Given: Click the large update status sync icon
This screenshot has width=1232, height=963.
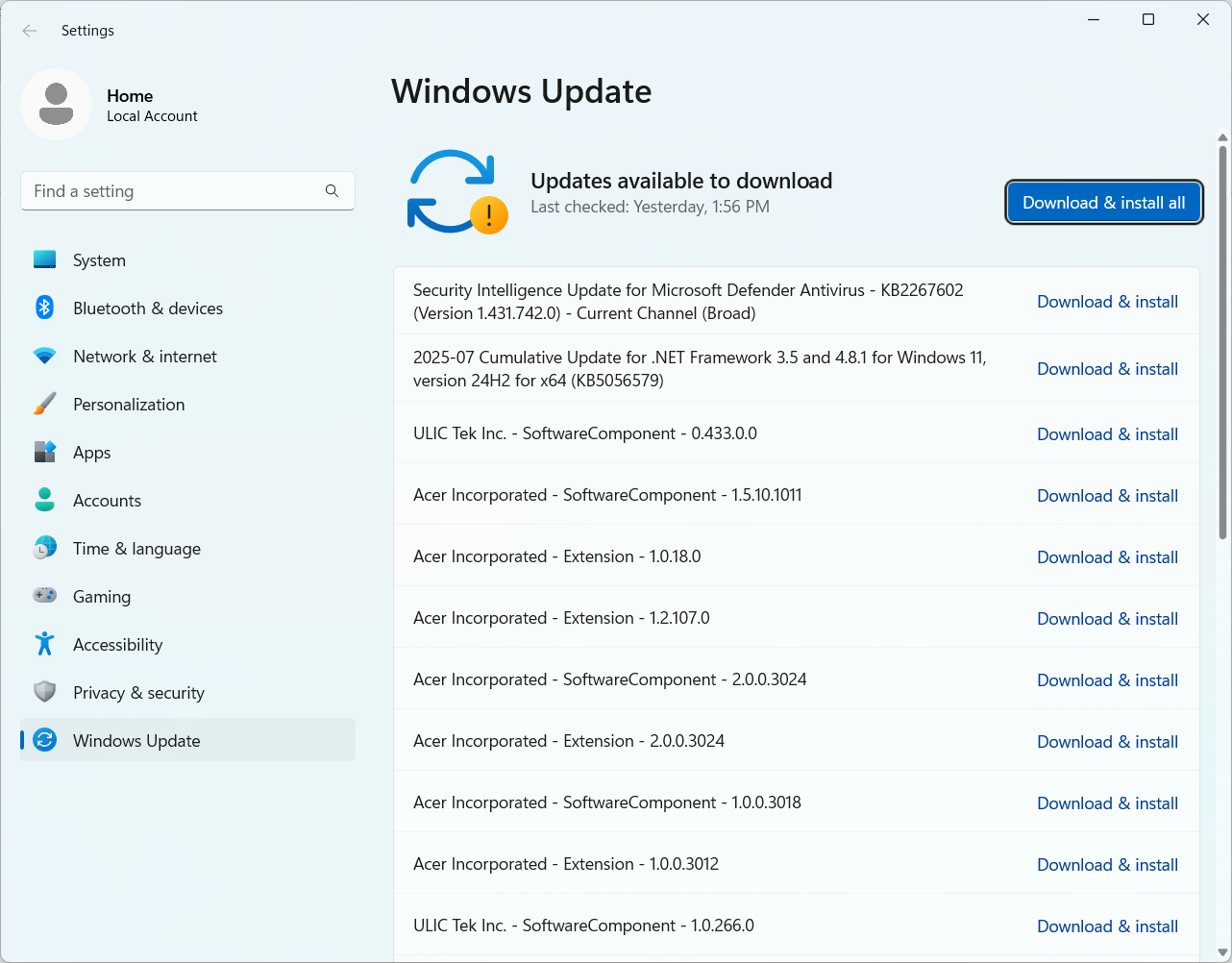Looking at the screenshot, I should pos(457,192).
